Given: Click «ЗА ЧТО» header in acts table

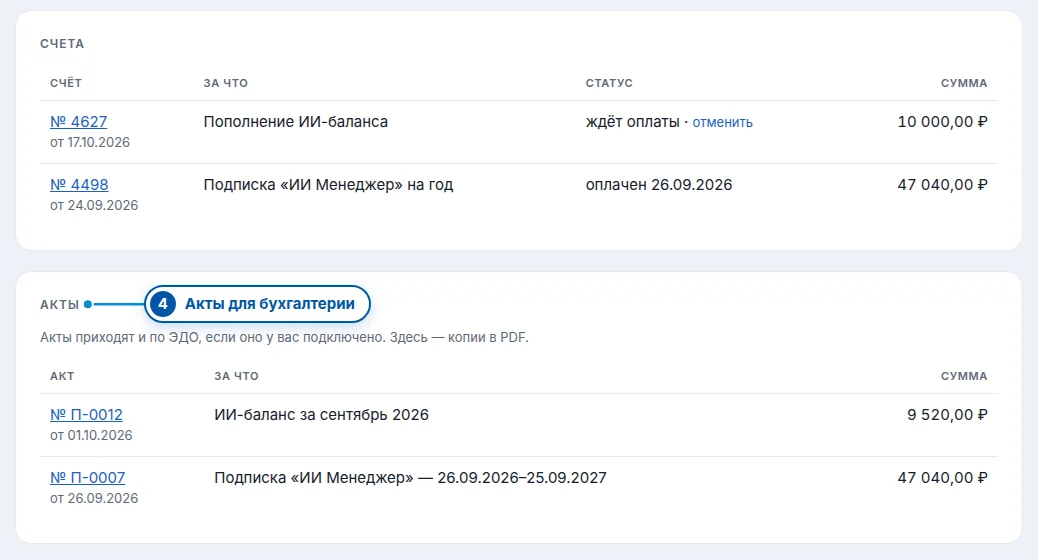Looking at the screenshot, I should tap(236, 376).
